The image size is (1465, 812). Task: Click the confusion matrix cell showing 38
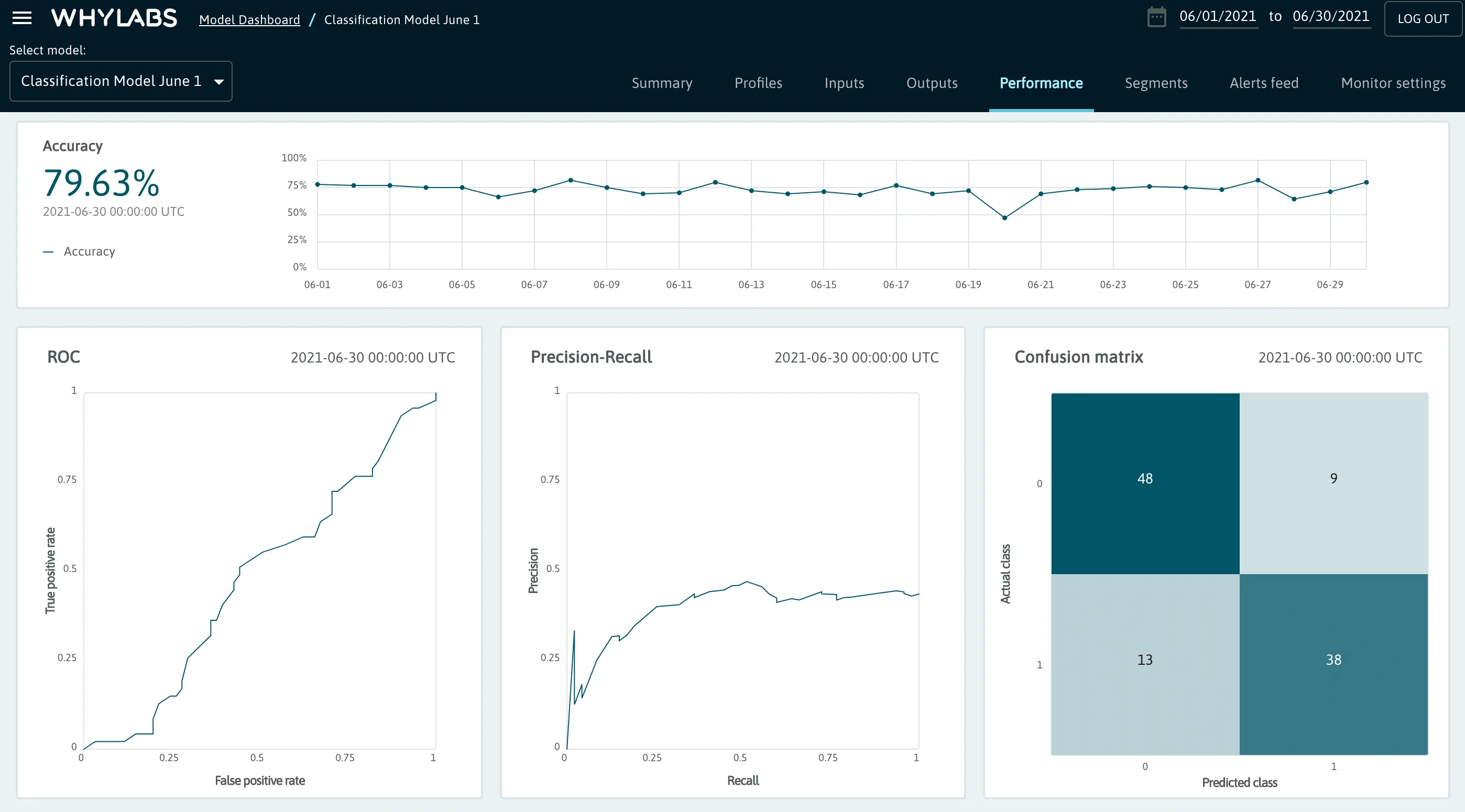(x=1333, y=660)
